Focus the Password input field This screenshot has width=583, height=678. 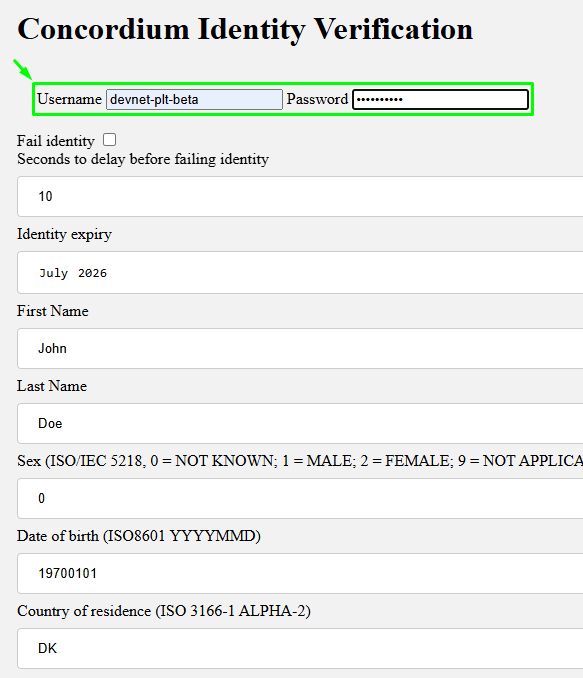click(x=440, y=99)
